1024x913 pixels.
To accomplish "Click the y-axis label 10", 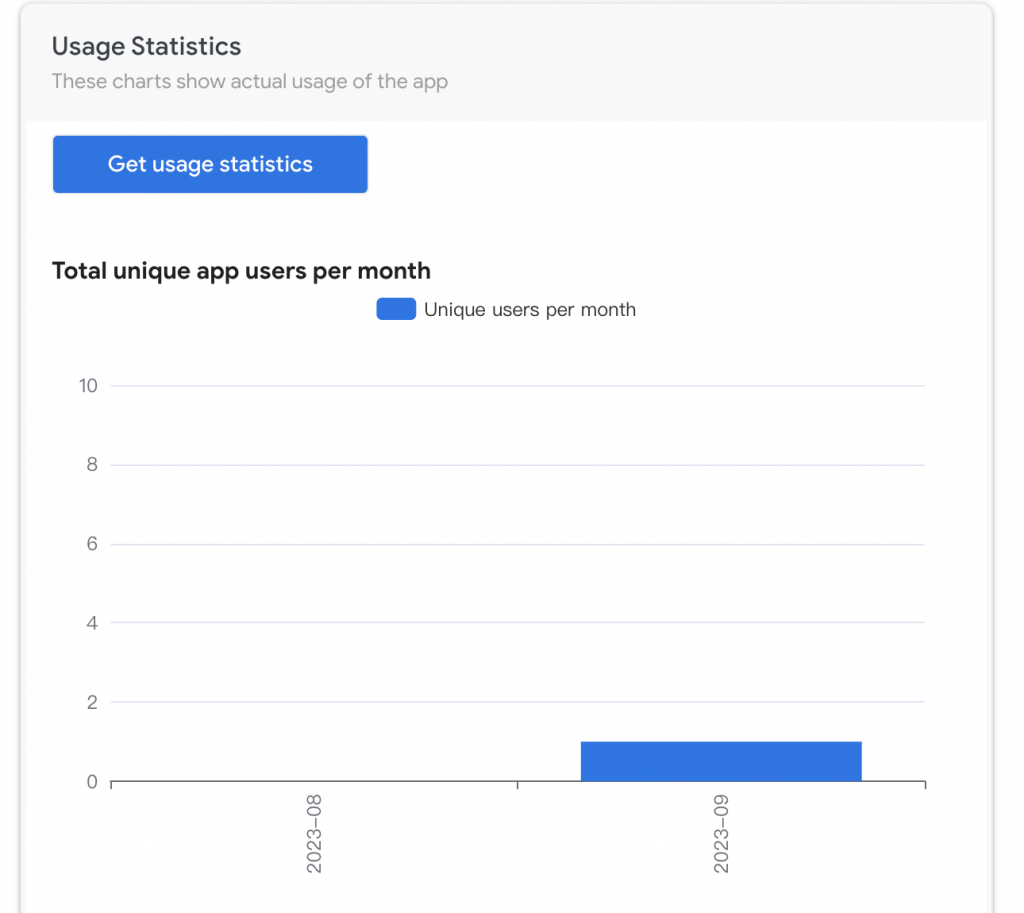I will point(88,386).
